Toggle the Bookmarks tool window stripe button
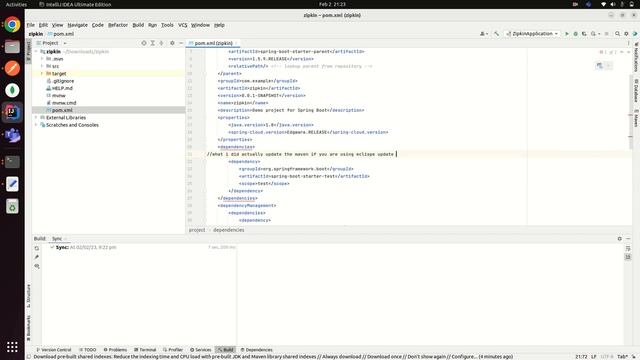 [x=29, y=328]
